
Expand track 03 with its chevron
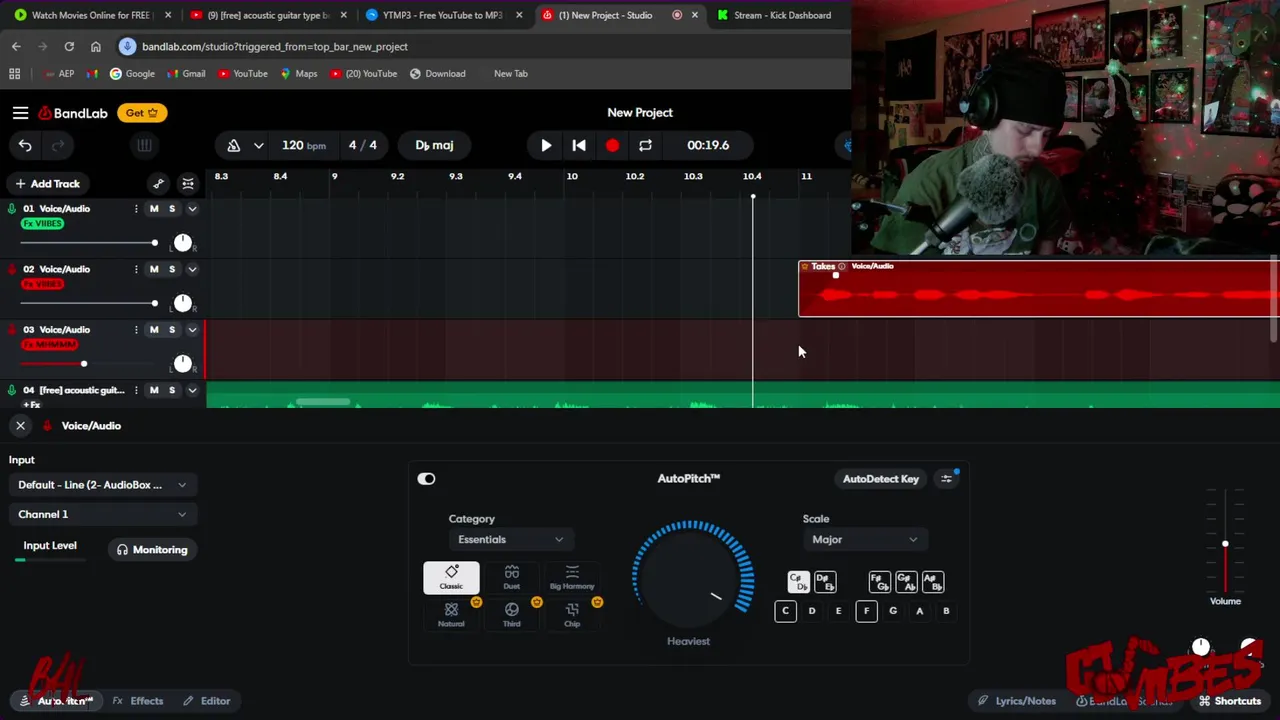192,330
